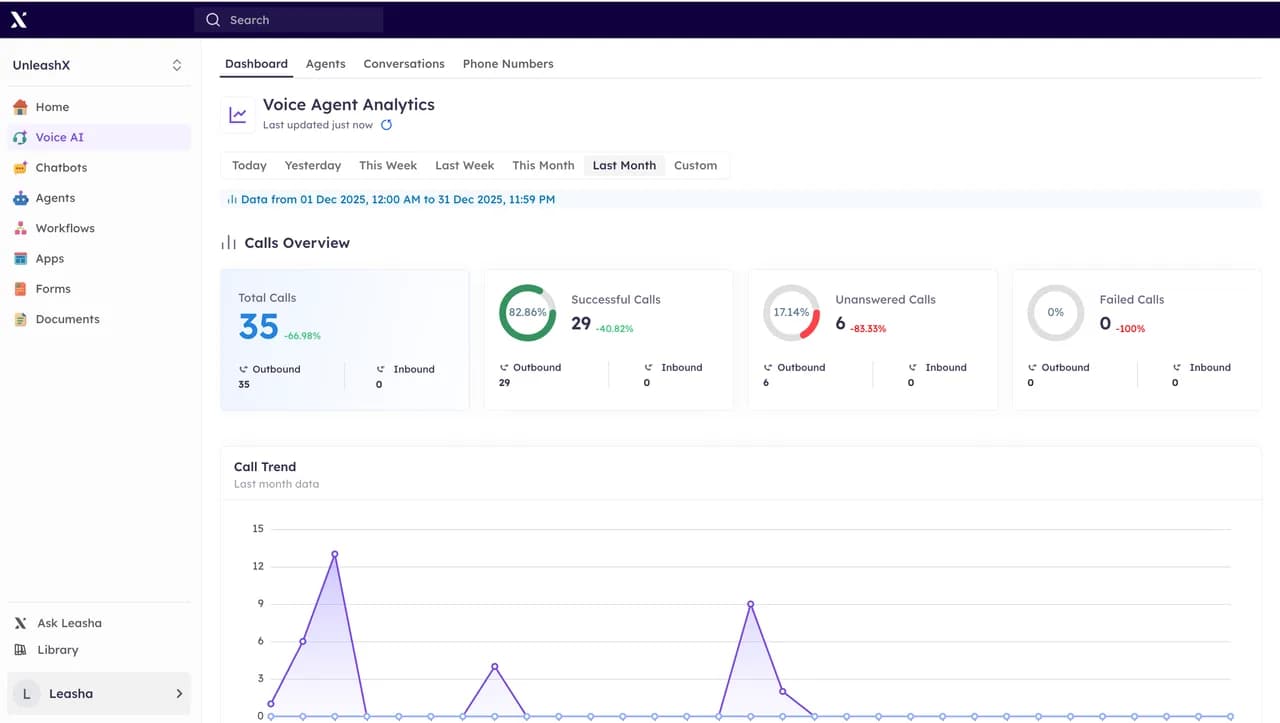Click the Search input field
Image resolution: width=1280 pixels, height=723 pixels.
point(290,20)
